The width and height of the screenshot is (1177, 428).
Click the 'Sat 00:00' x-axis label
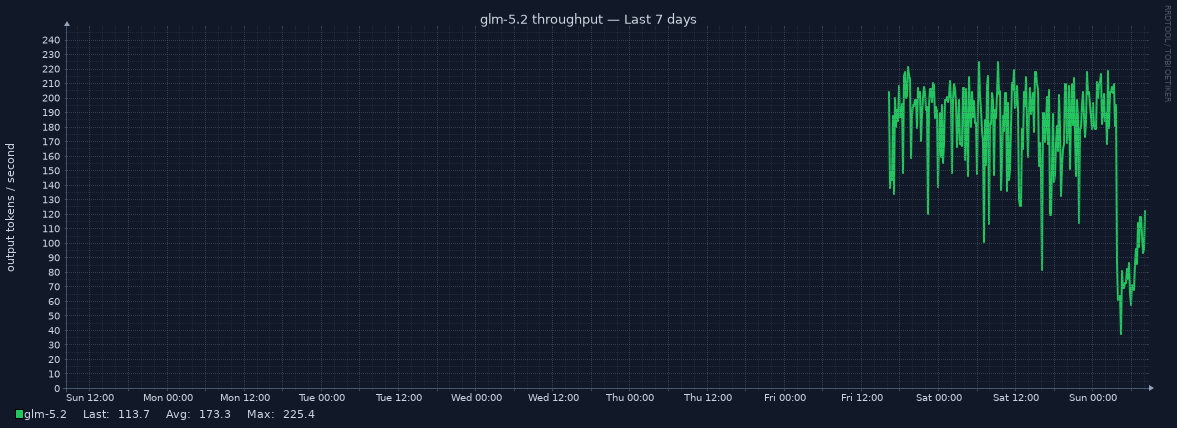[939, 398]
